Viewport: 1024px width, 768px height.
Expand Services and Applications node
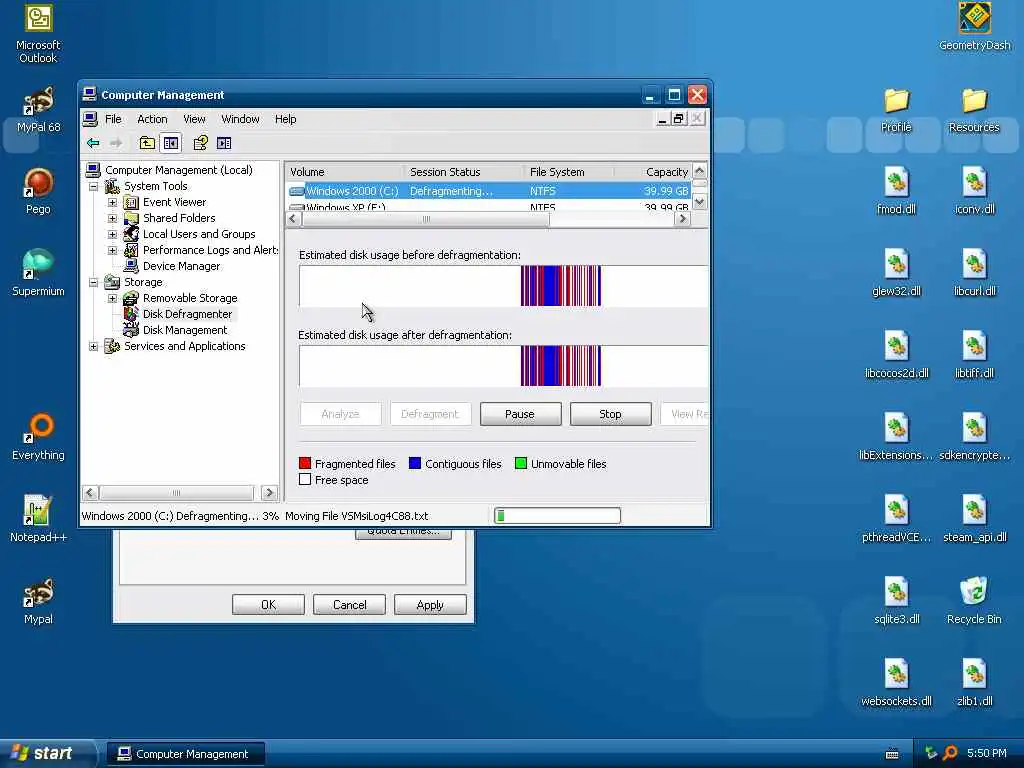pos(93,347)
